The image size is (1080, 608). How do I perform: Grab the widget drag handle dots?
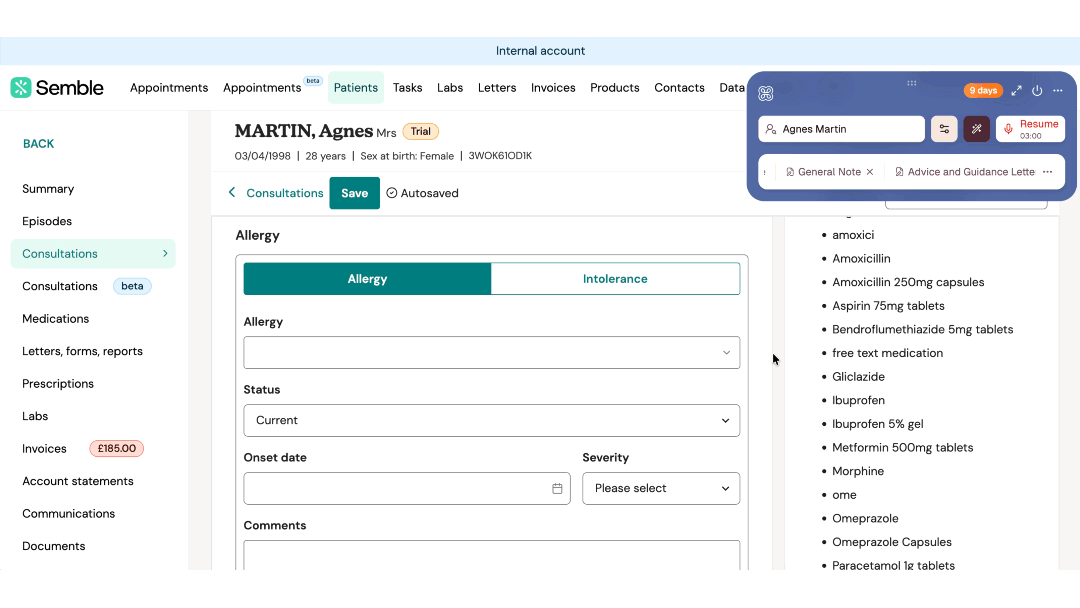(x=912, y=83)
